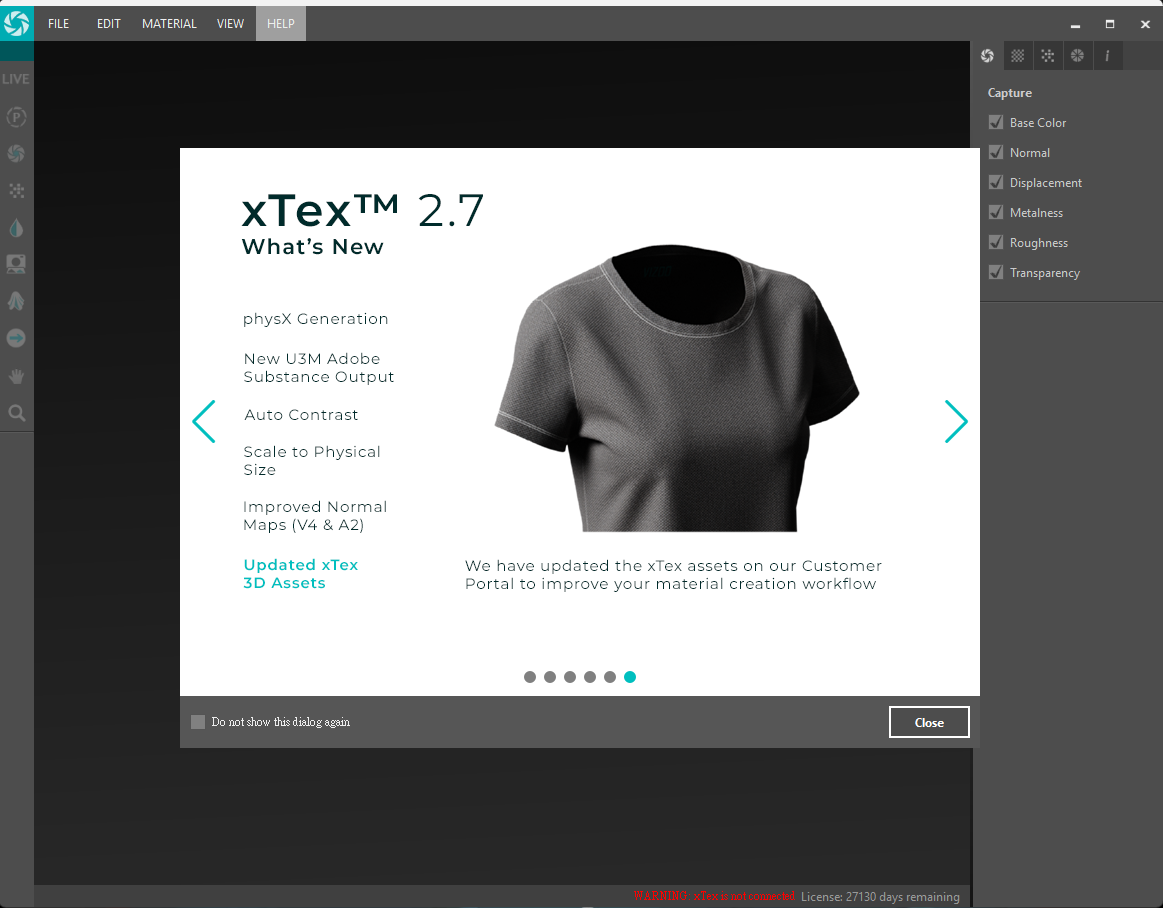This screenshot has width=1163, height=908.
Task: Toggle the Normal checkbox
Action: pyautogui.click(x=996, y=152)
